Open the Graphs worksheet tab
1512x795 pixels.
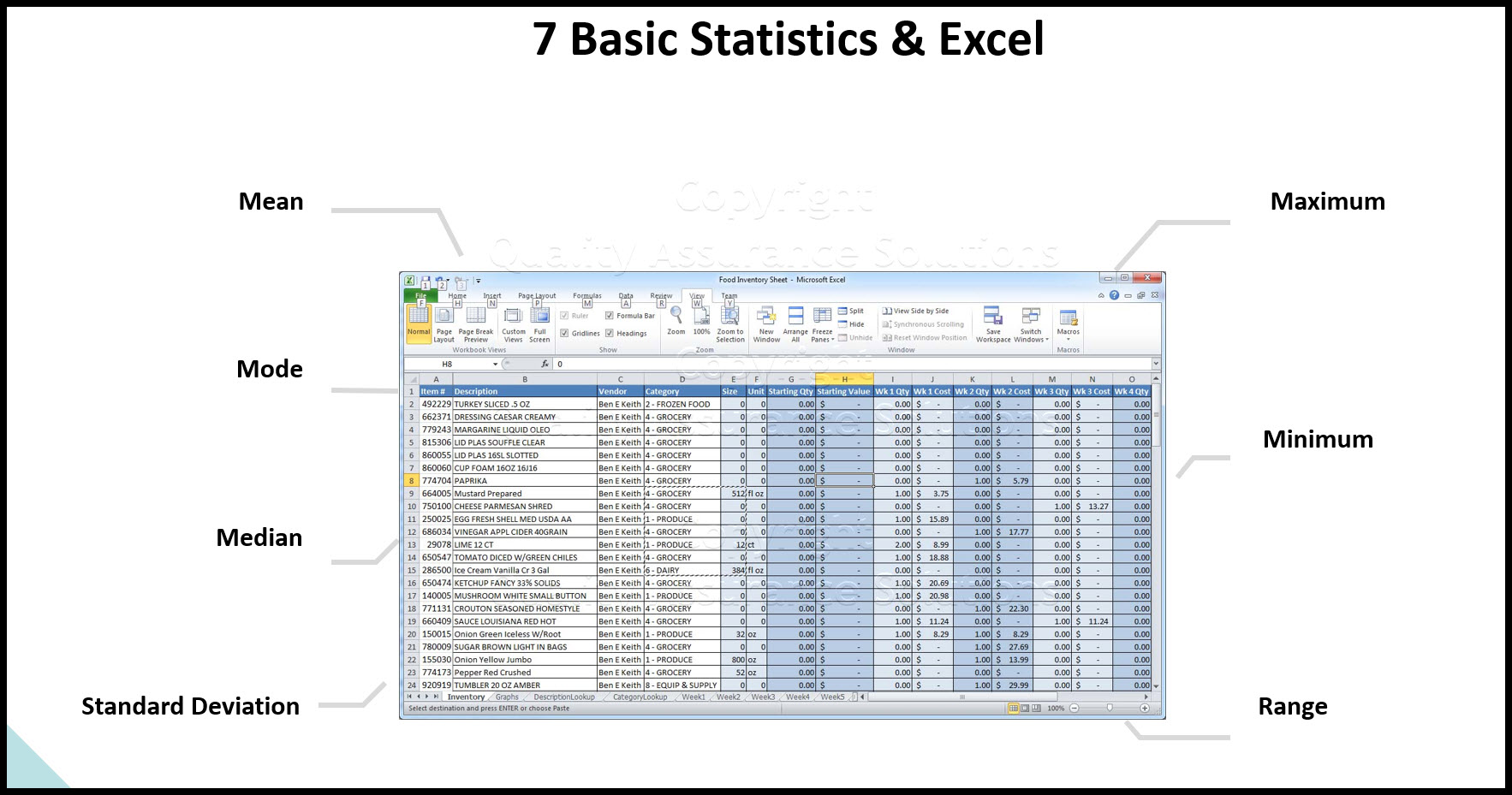pyautogui.click(x=507, y=697)
